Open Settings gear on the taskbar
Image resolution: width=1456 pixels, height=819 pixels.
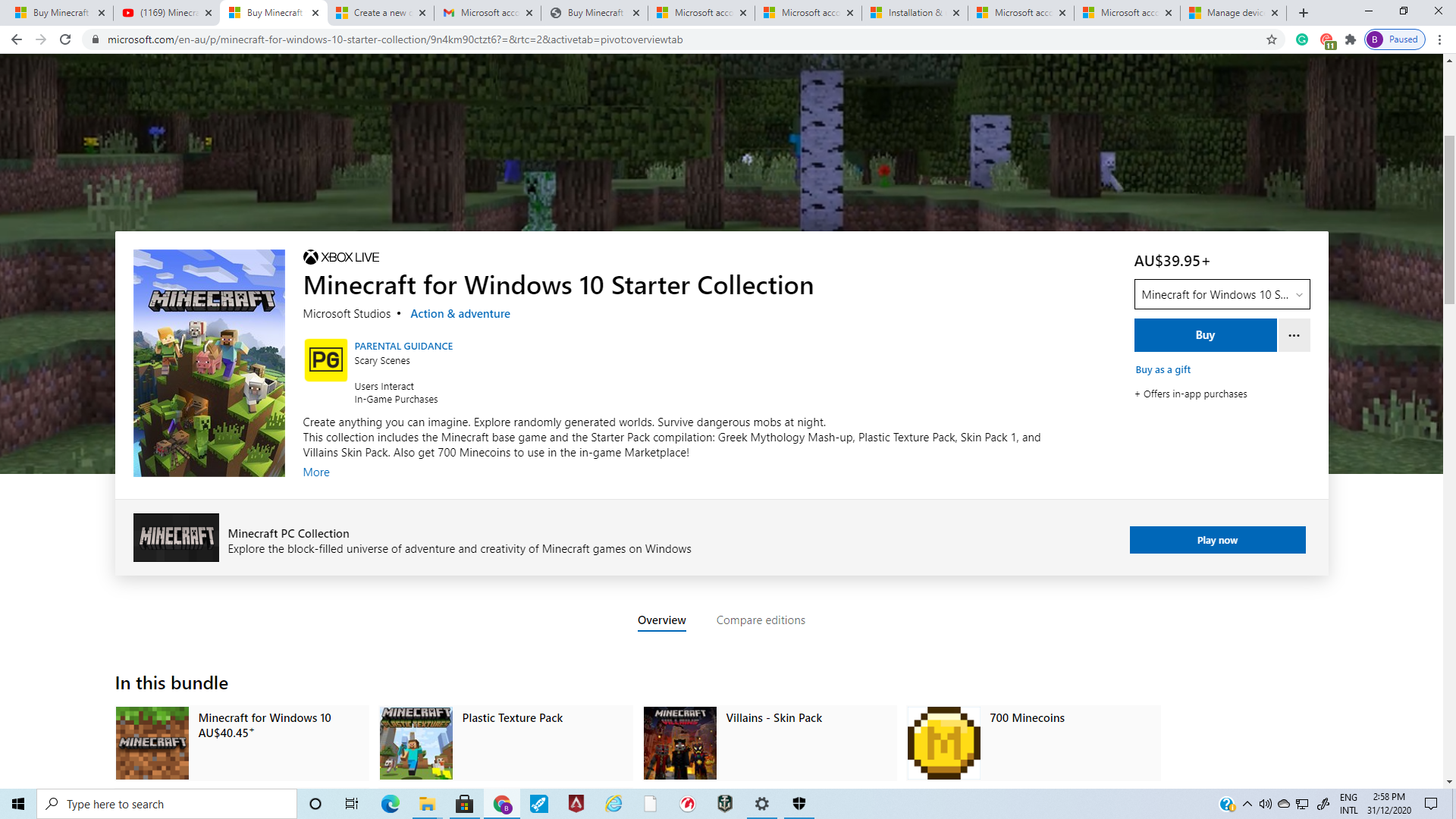762,804
